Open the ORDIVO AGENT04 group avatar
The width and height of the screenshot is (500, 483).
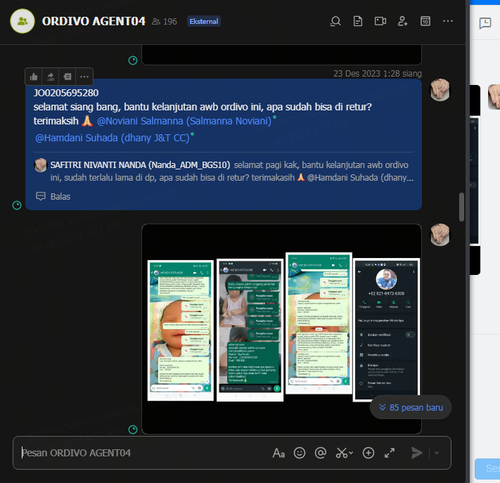(22, 21)
